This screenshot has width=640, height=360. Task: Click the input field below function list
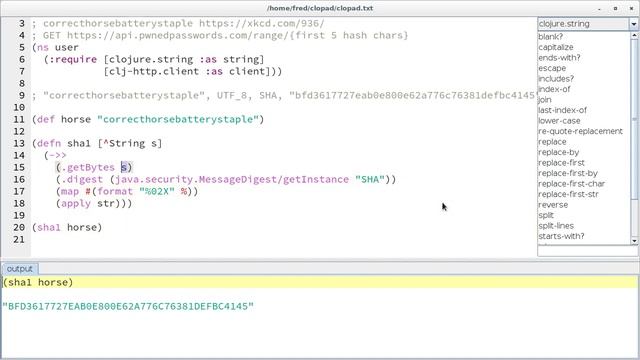pos(588,251)
